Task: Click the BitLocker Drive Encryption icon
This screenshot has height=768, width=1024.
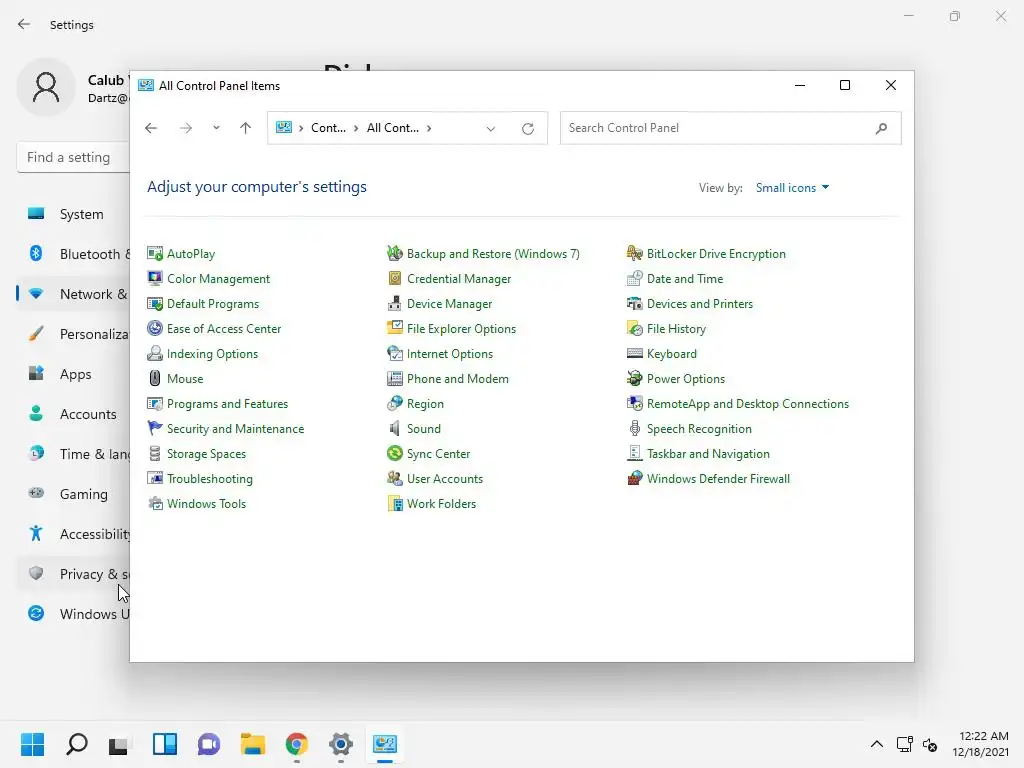Action: click(x=635, y=253)
